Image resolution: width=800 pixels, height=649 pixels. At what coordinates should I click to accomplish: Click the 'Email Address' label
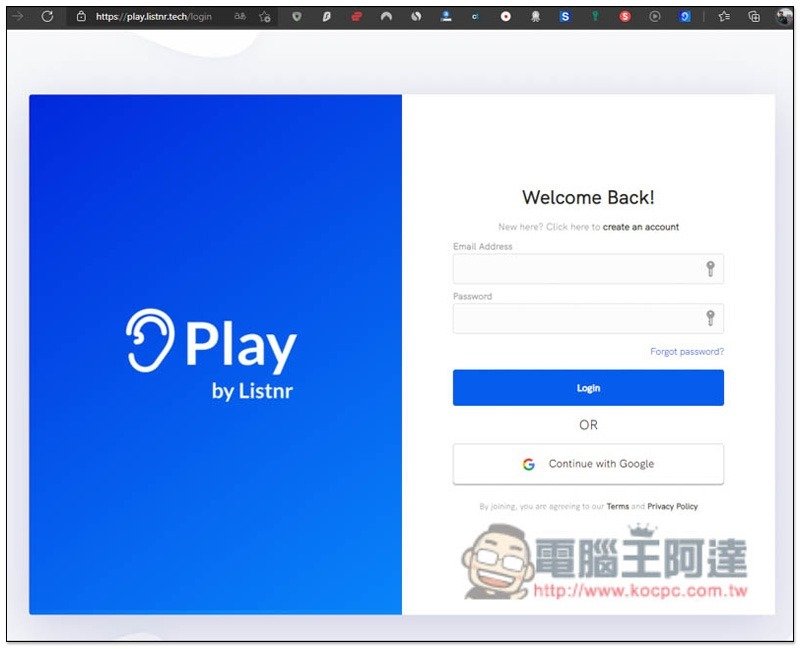pos(483,246)
